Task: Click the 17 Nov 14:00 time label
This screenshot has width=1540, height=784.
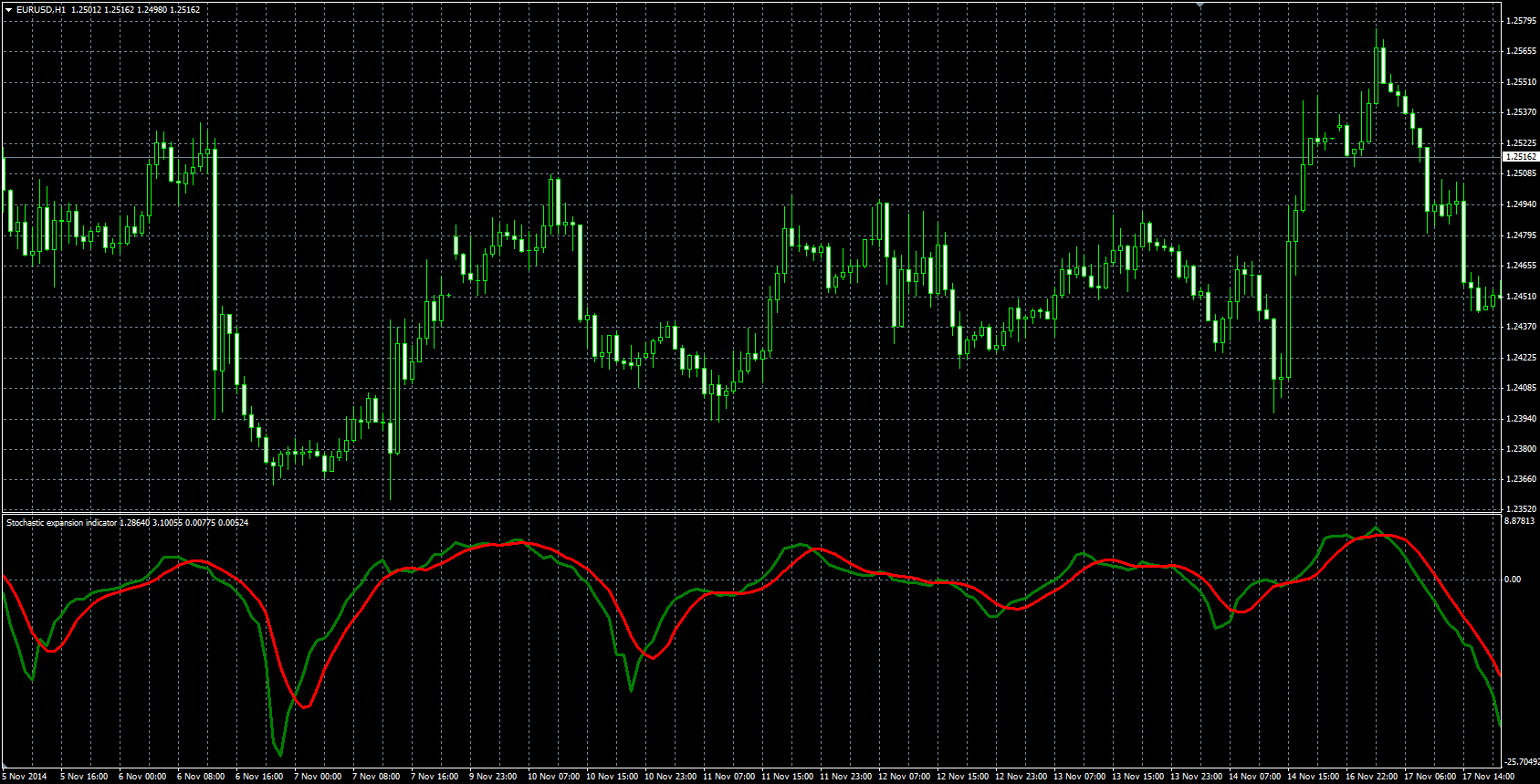Action: tap(1488, 777)
